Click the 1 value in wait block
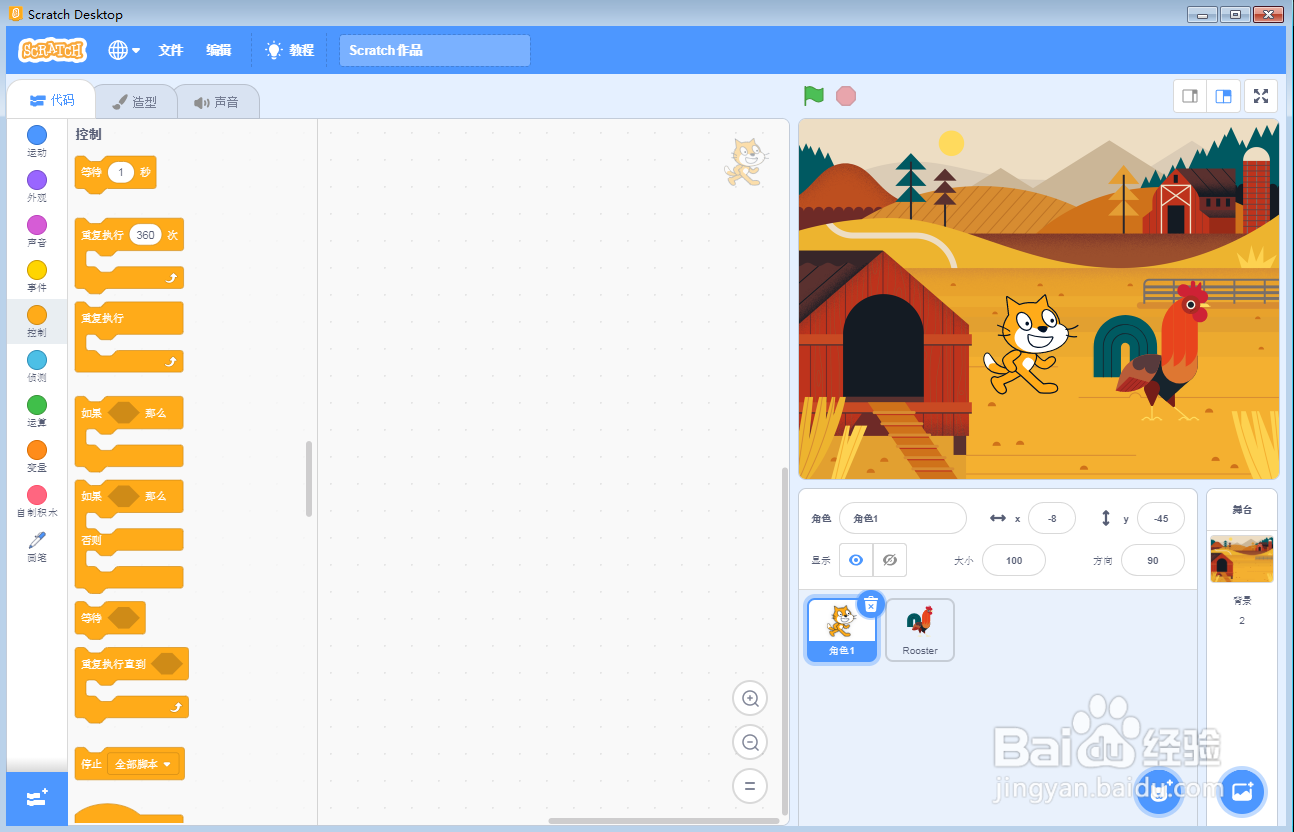 pos(121,172)
